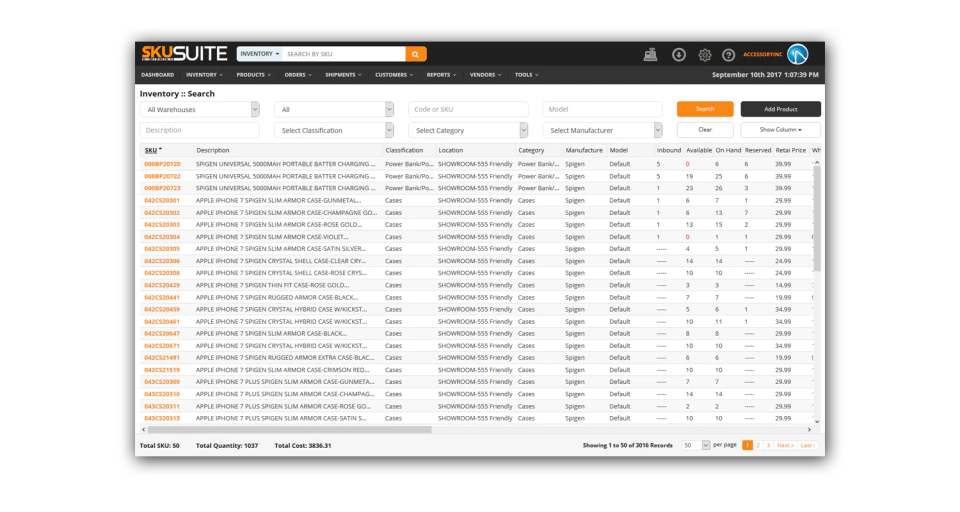
Task: Click the SKUSUITE logo
Action: 184,54
